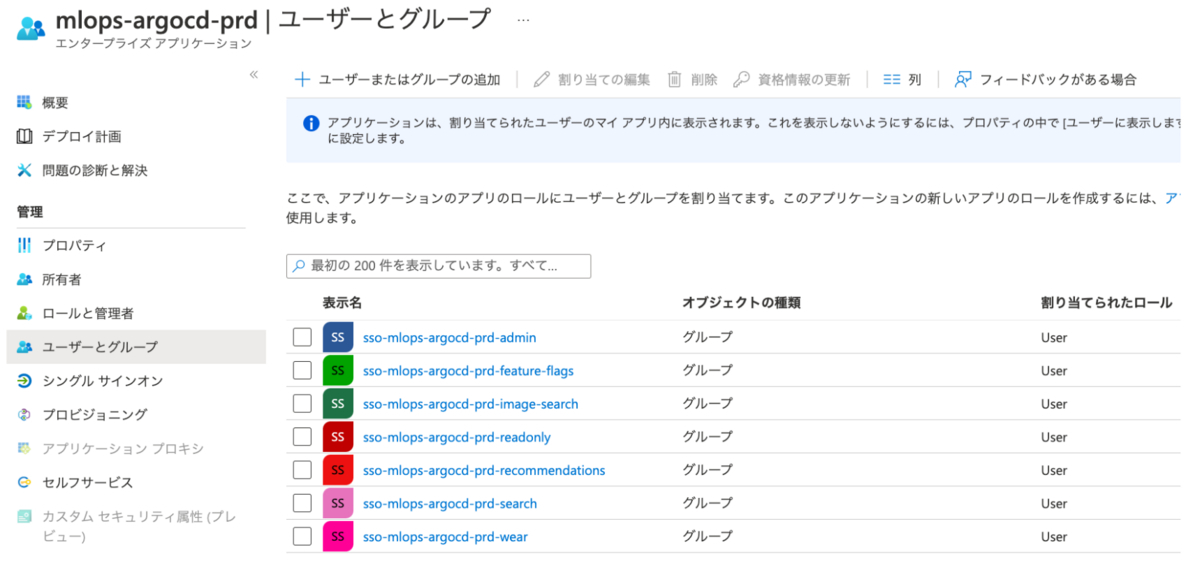Check the box for sso-mlops-argocd-prd-image-search

coord(302,404)
